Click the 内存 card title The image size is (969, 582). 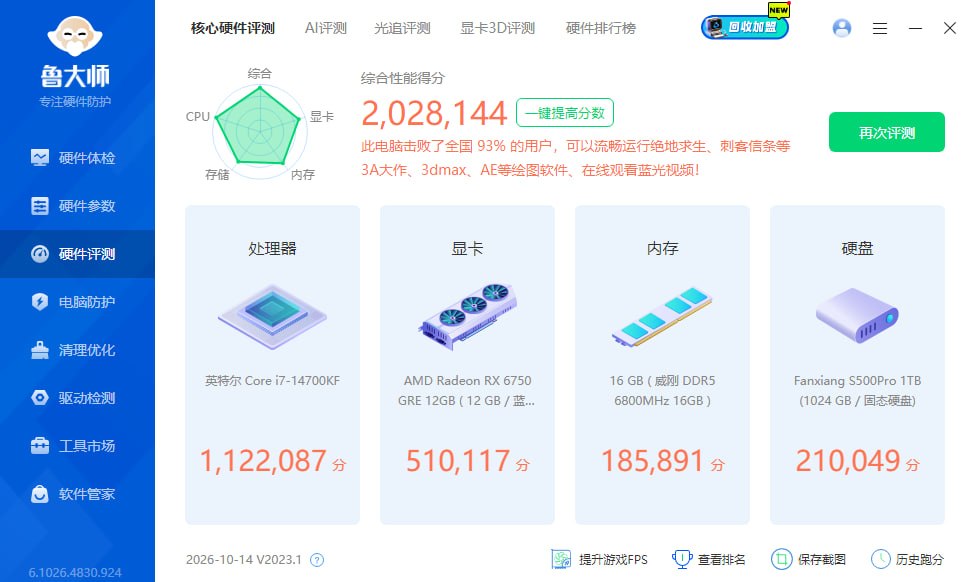tap(662, 249)
